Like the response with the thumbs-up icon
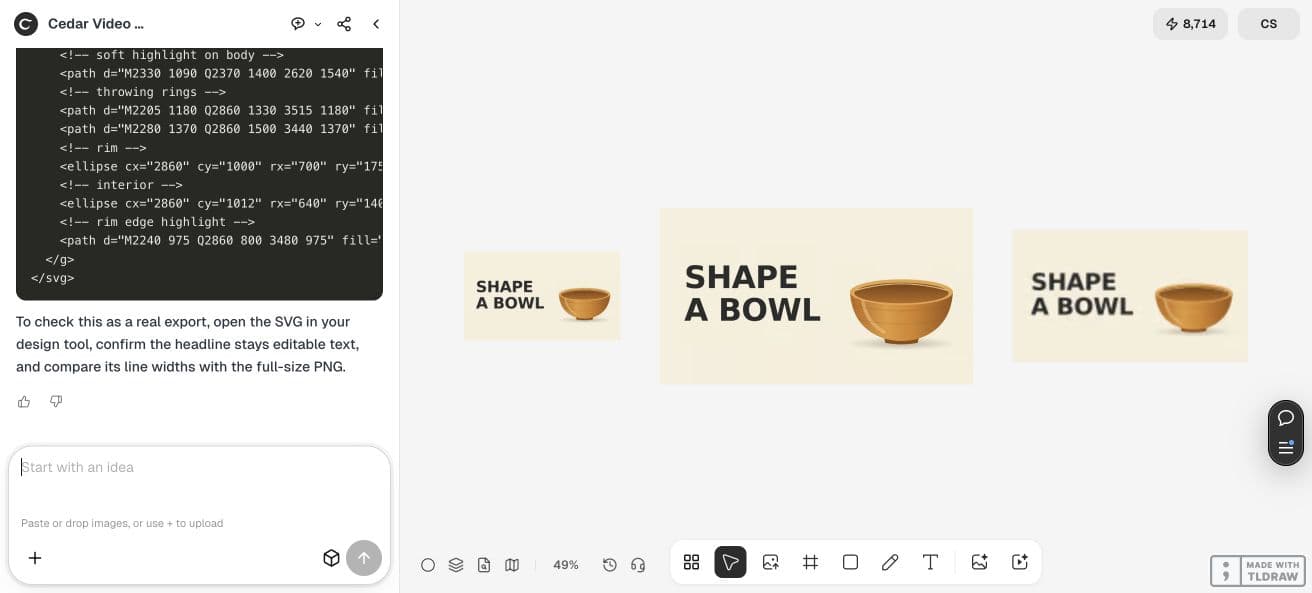The image size is (1312, 593). (x=24, y=401)
